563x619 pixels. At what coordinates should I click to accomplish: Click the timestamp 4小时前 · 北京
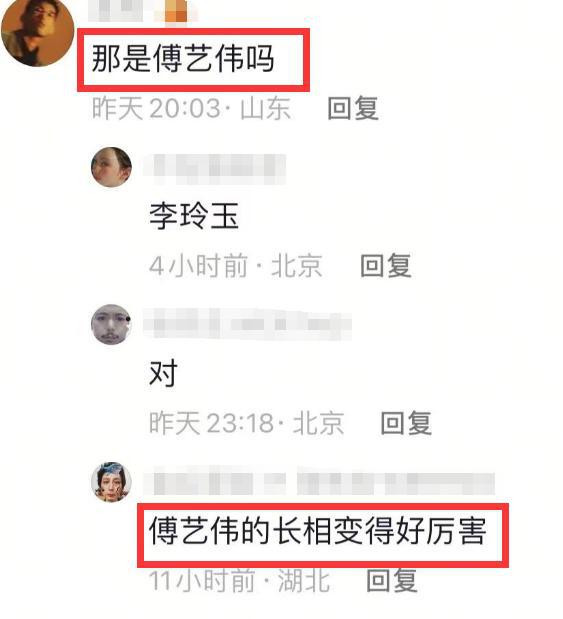(x=236, y=266)
